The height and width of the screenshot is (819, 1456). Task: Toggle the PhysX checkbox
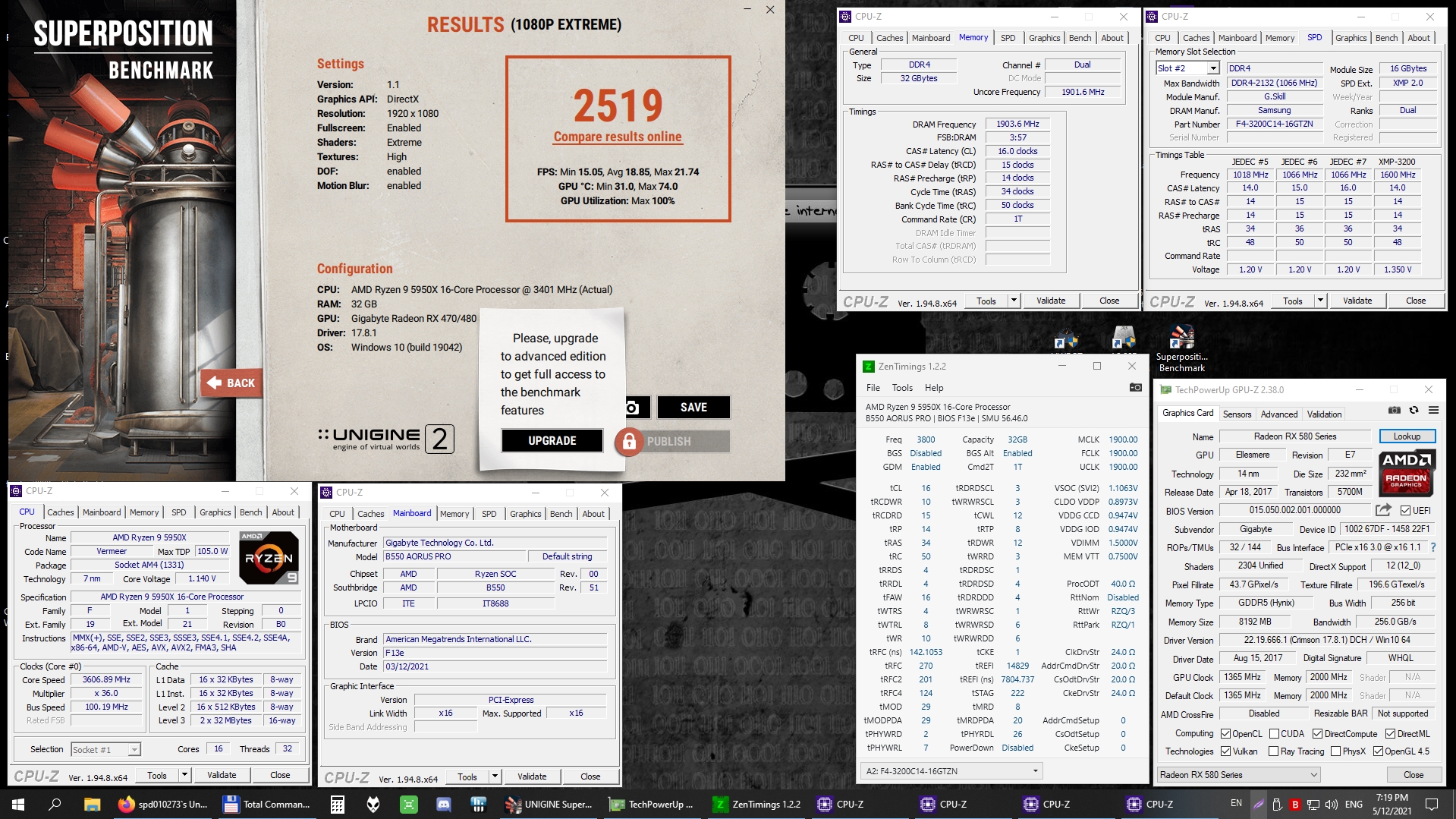point(1335,751)
